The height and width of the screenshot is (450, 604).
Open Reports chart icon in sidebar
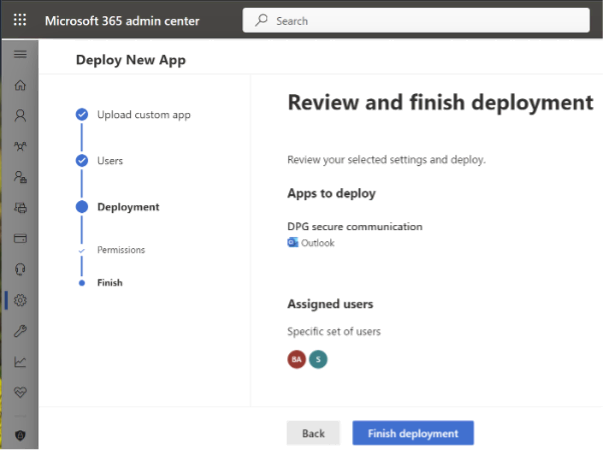tap(20, 362)
